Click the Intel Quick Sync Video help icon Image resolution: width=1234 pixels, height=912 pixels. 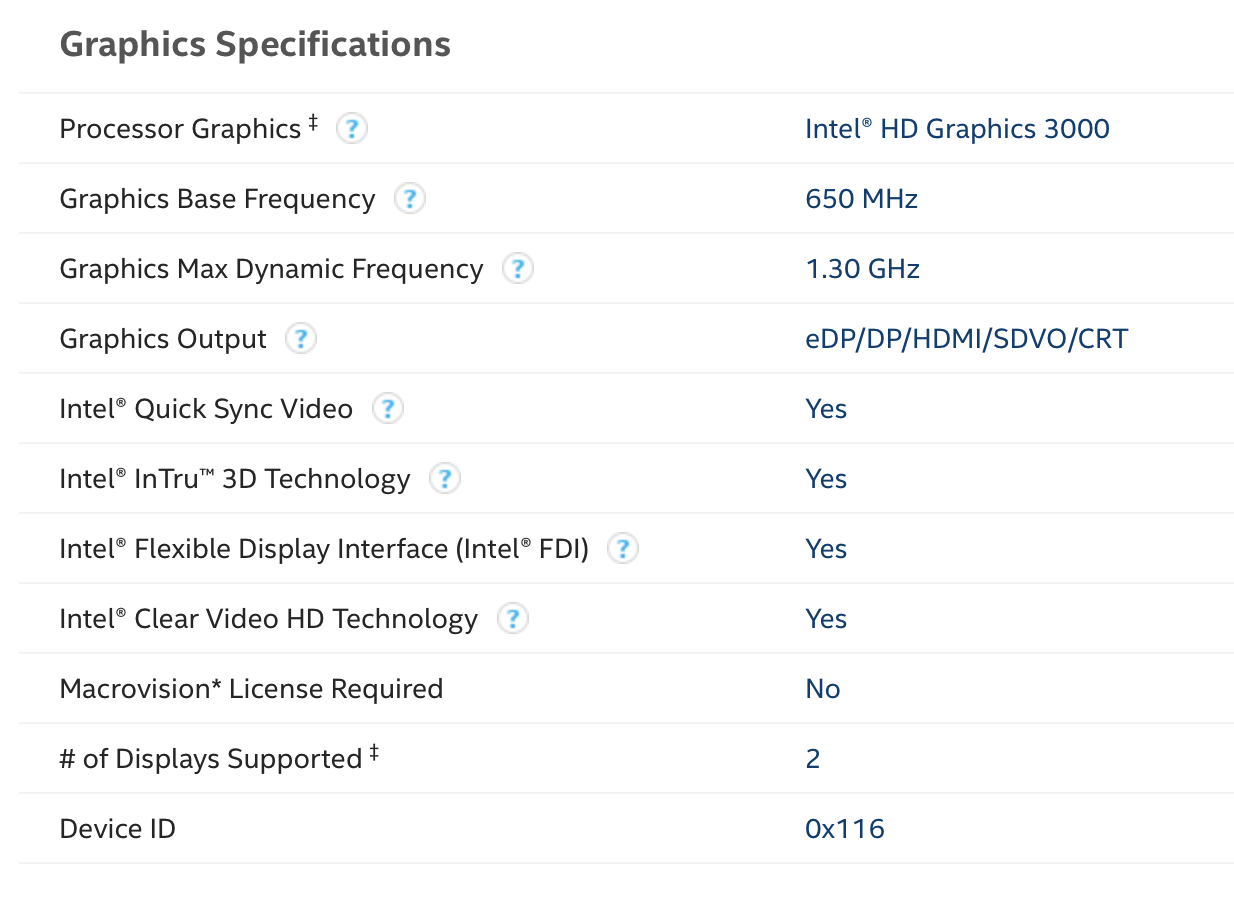coord(387,408)
